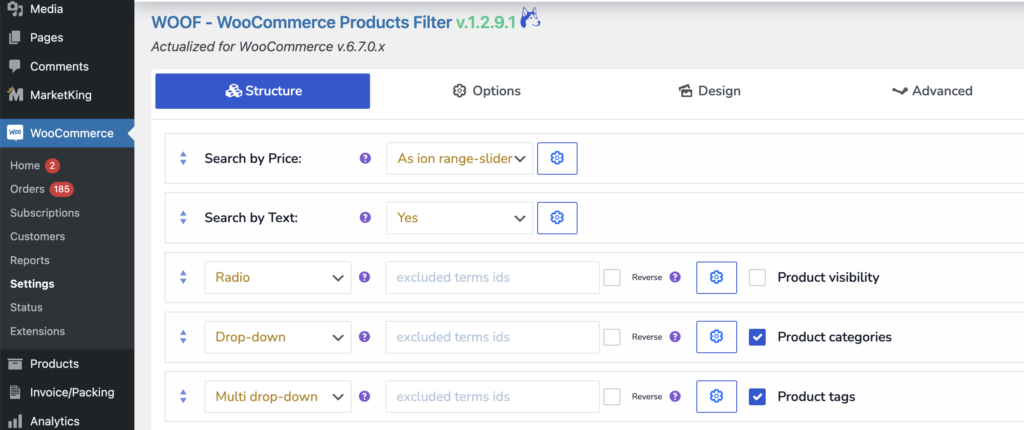Tick Reverse checkbox in Product tags row
1024x430 pixels.
pos(612,397)
